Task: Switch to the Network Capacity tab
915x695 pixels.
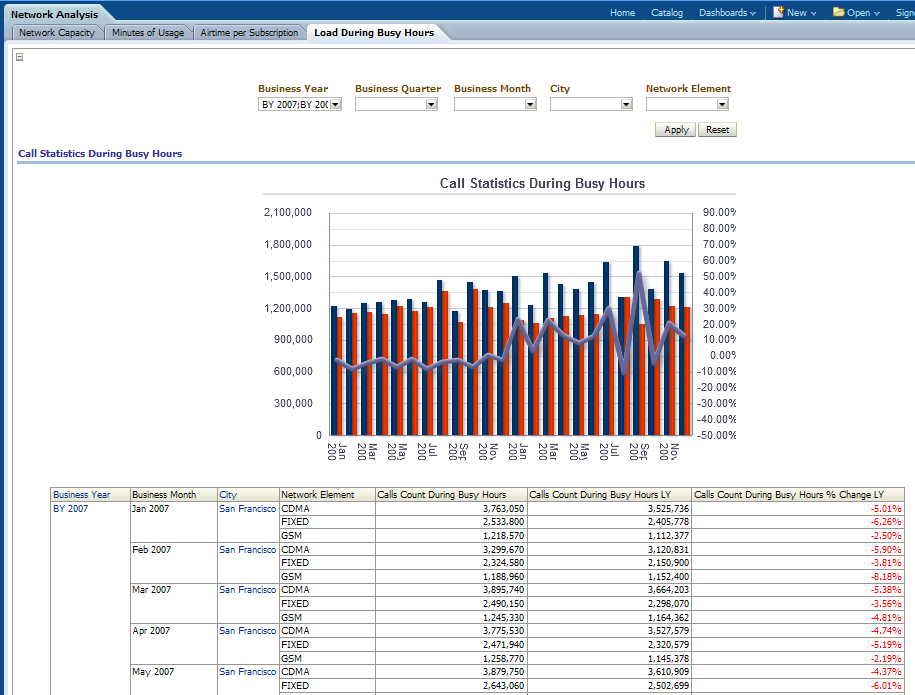Action: 57,33
